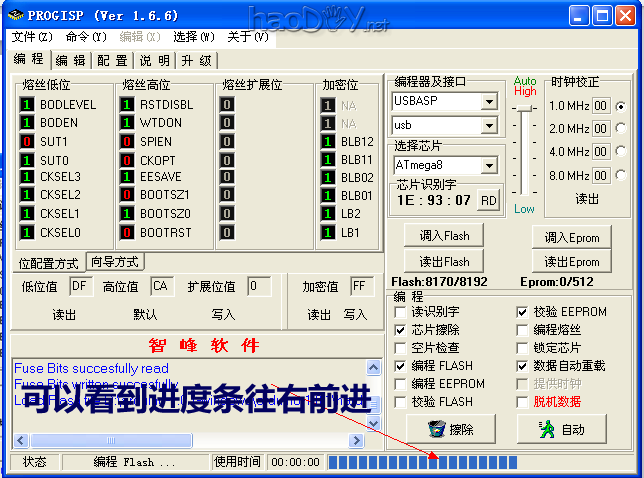Uncheck the verify EEPROM checkbox
This screenshot has width=644, height=478.
coord(522,312)
